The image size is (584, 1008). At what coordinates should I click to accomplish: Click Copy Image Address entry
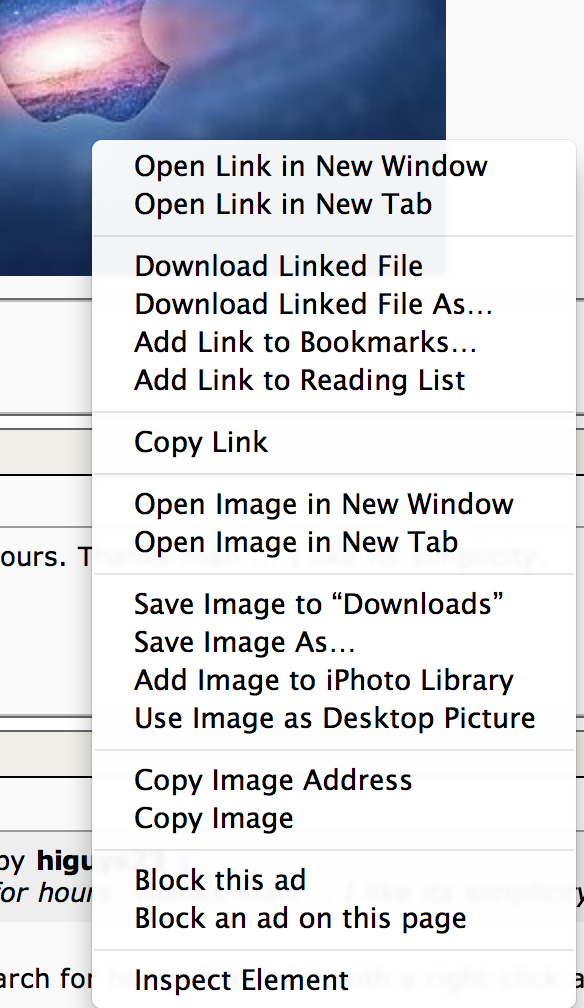[334, 780]
